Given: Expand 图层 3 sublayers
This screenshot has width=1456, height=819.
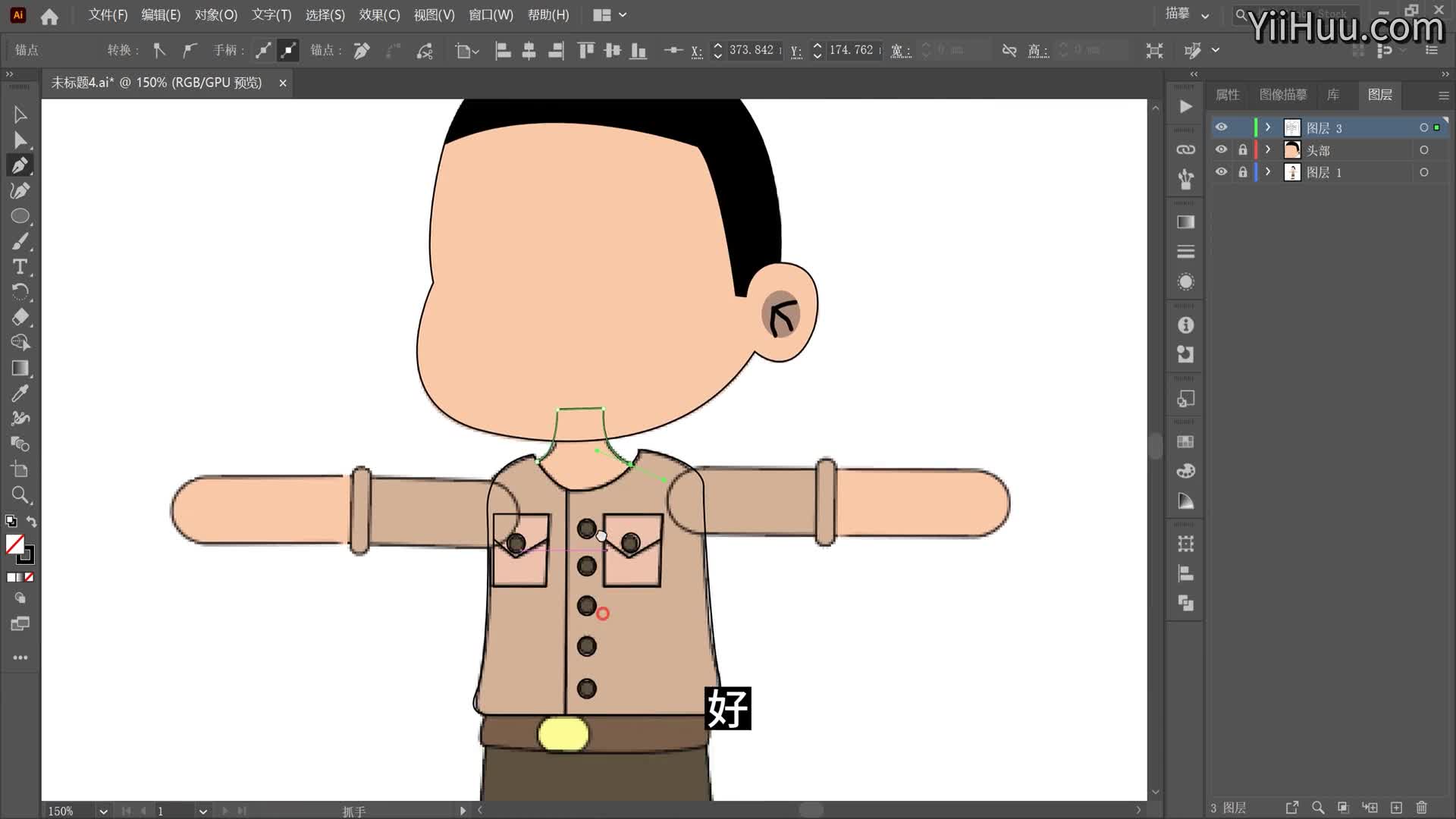Looking at the screenshot, I should click(x=1268, y=127).
